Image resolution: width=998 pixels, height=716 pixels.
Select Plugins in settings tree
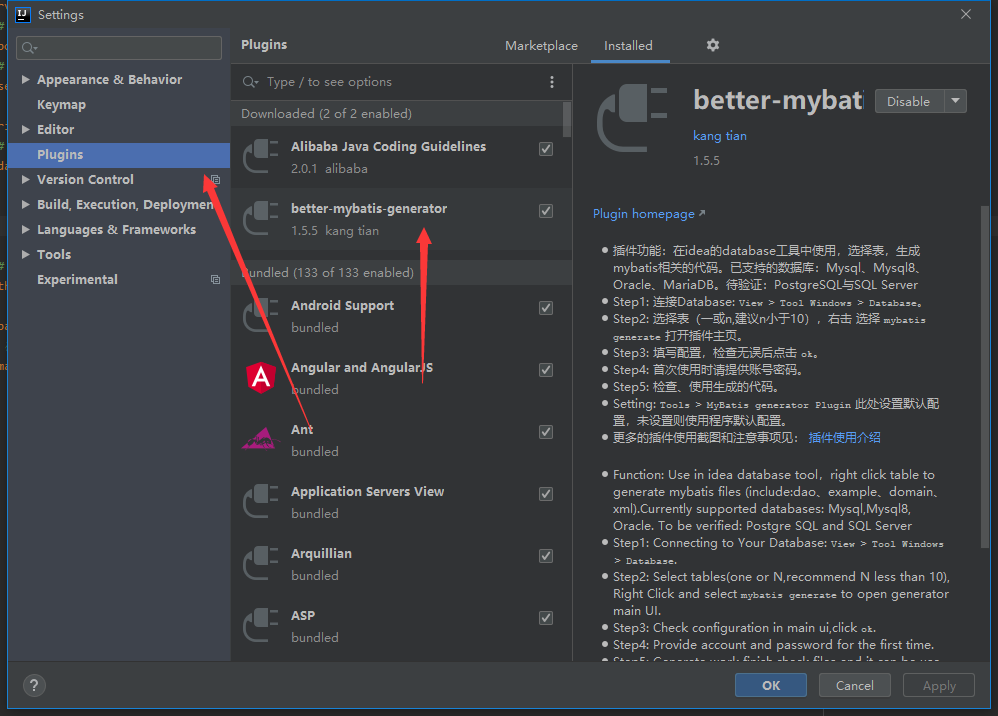tap(118, 155)
